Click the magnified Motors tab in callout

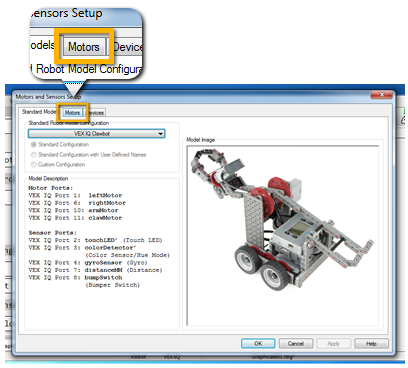[84, 47]
